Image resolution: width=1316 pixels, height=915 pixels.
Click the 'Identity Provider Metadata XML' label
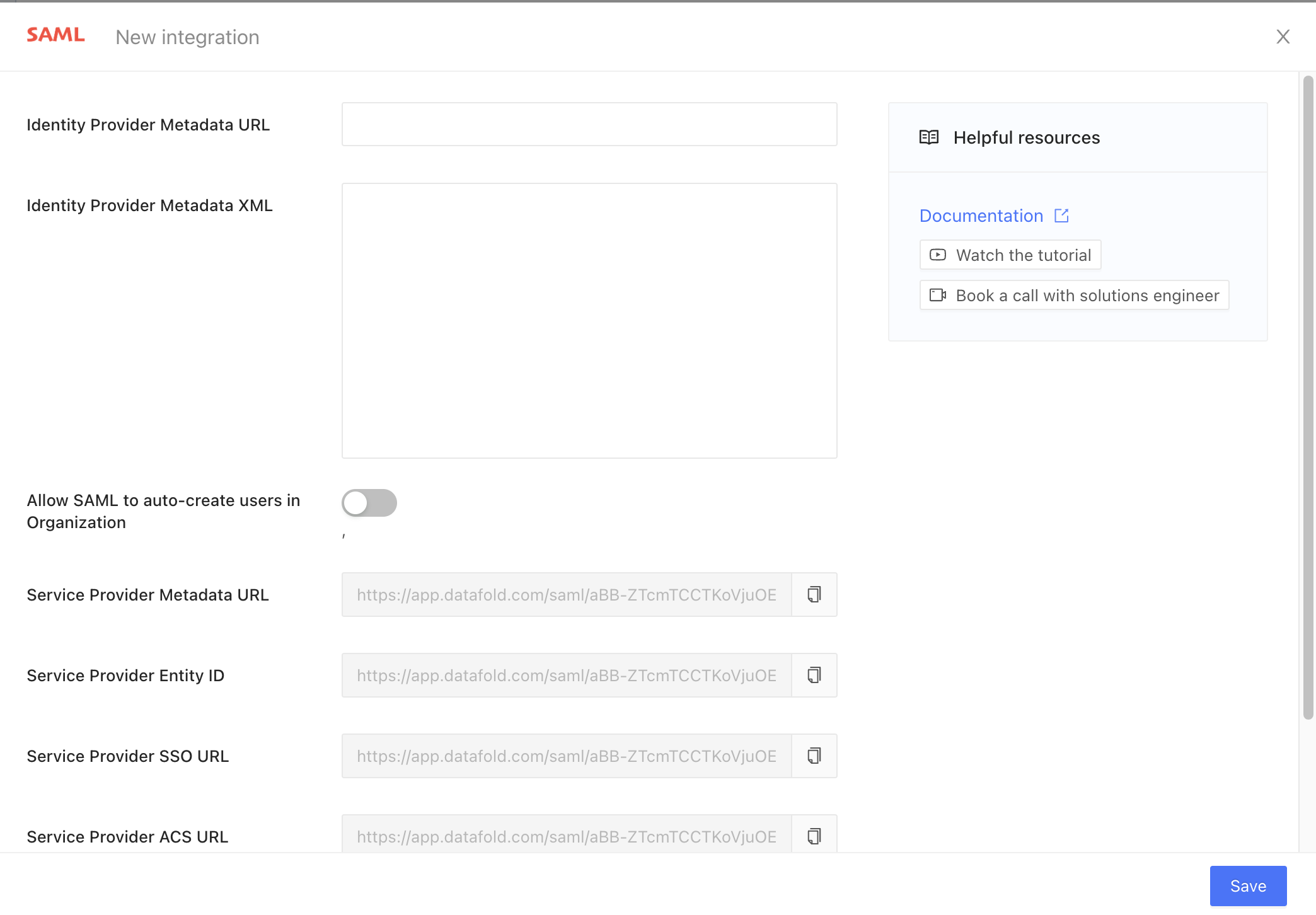coord(149,205)
